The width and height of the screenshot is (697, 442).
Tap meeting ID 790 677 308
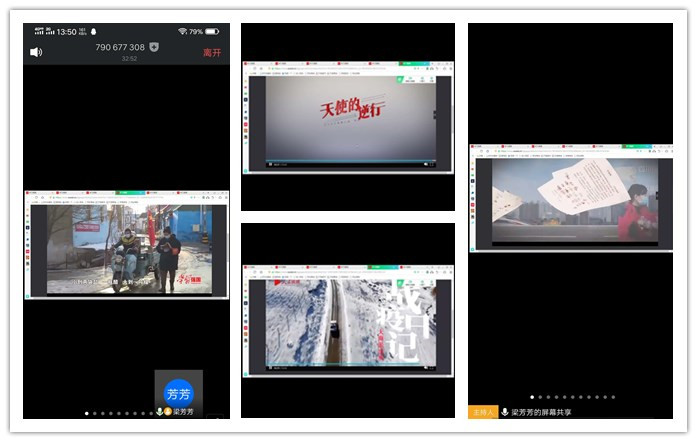tap(120, 47)
